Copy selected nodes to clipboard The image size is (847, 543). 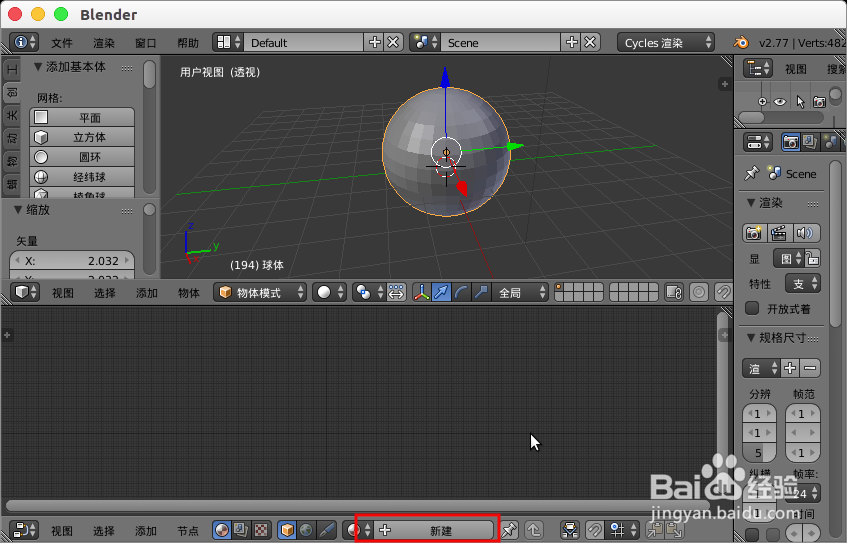tap(656, 531)
